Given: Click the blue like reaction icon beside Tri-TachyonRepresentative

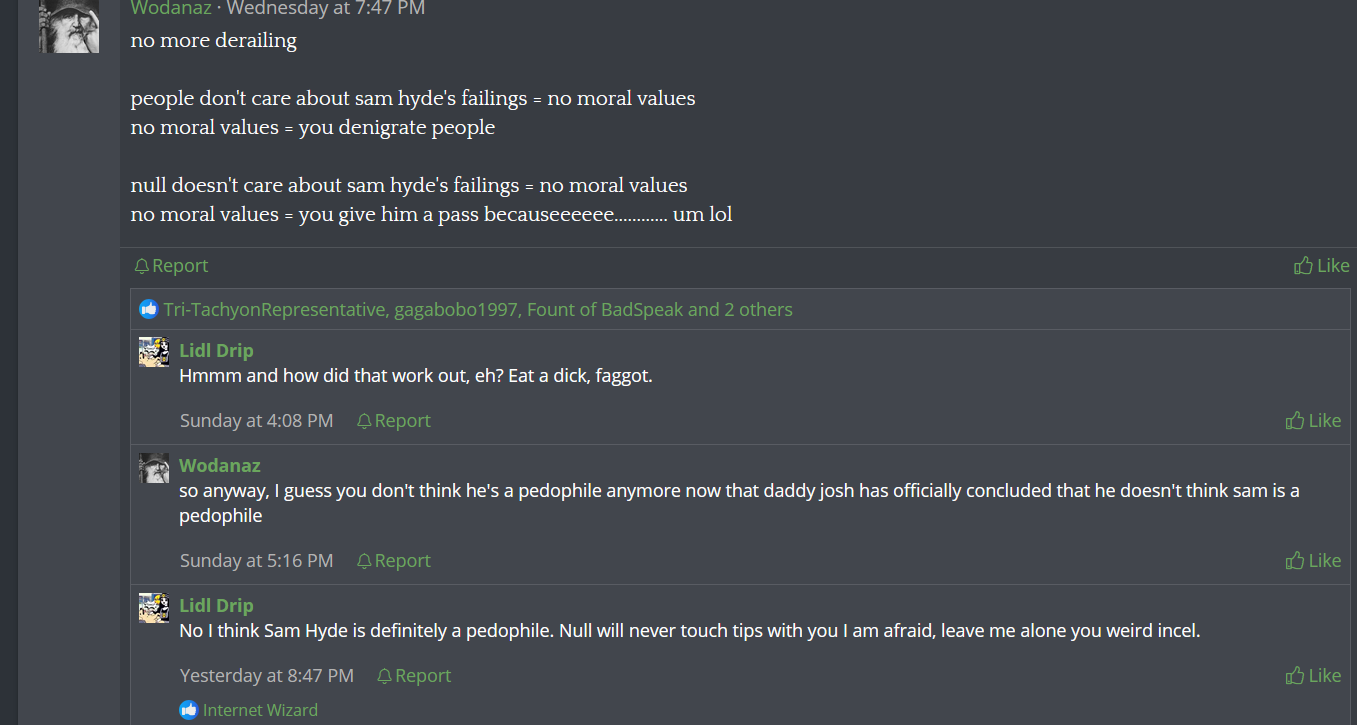Looking at the screenshot, I should (149, 309).
